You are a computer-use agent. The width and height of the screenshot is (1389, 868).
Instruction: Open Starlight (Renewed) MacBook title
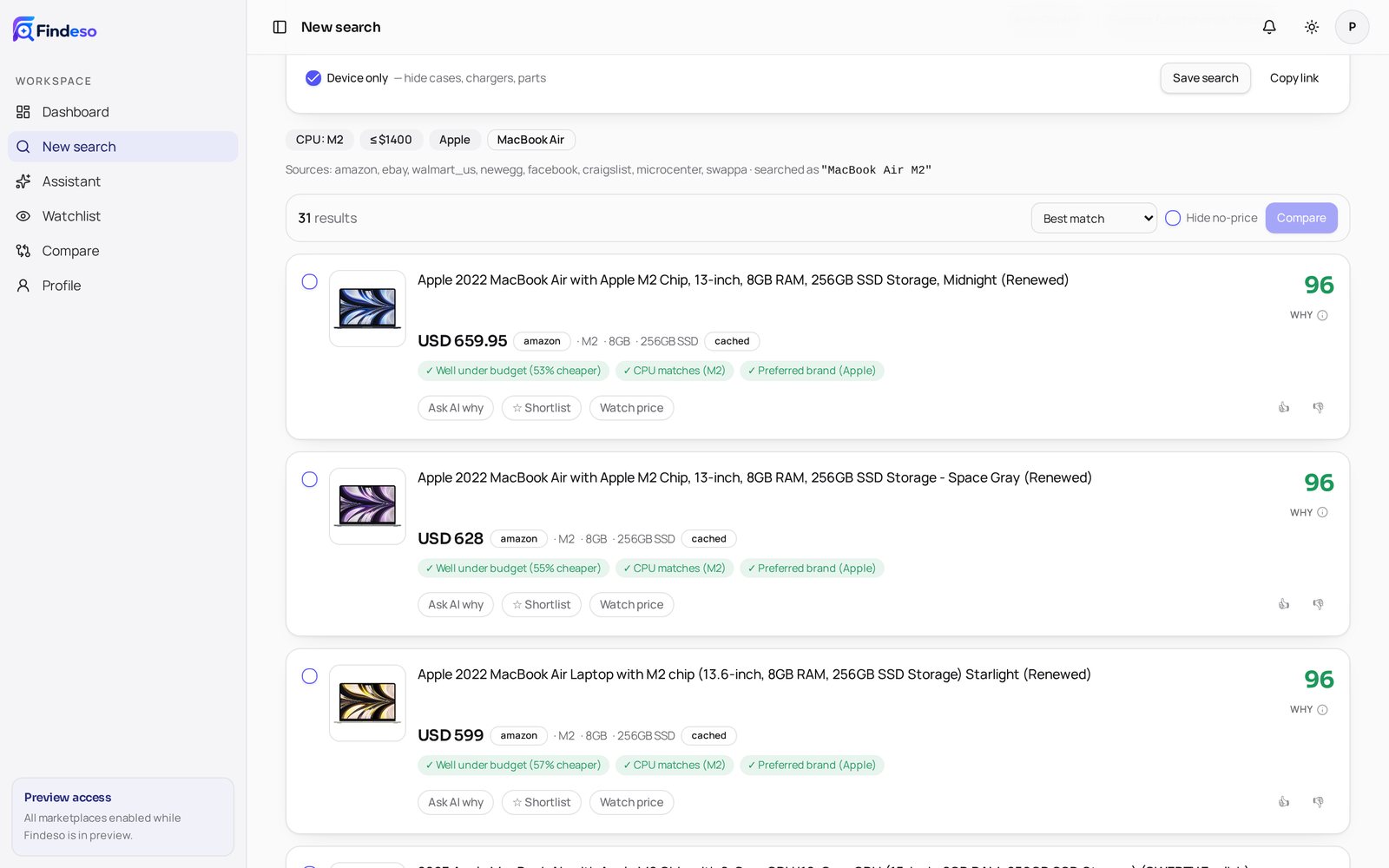click(754, 674)
